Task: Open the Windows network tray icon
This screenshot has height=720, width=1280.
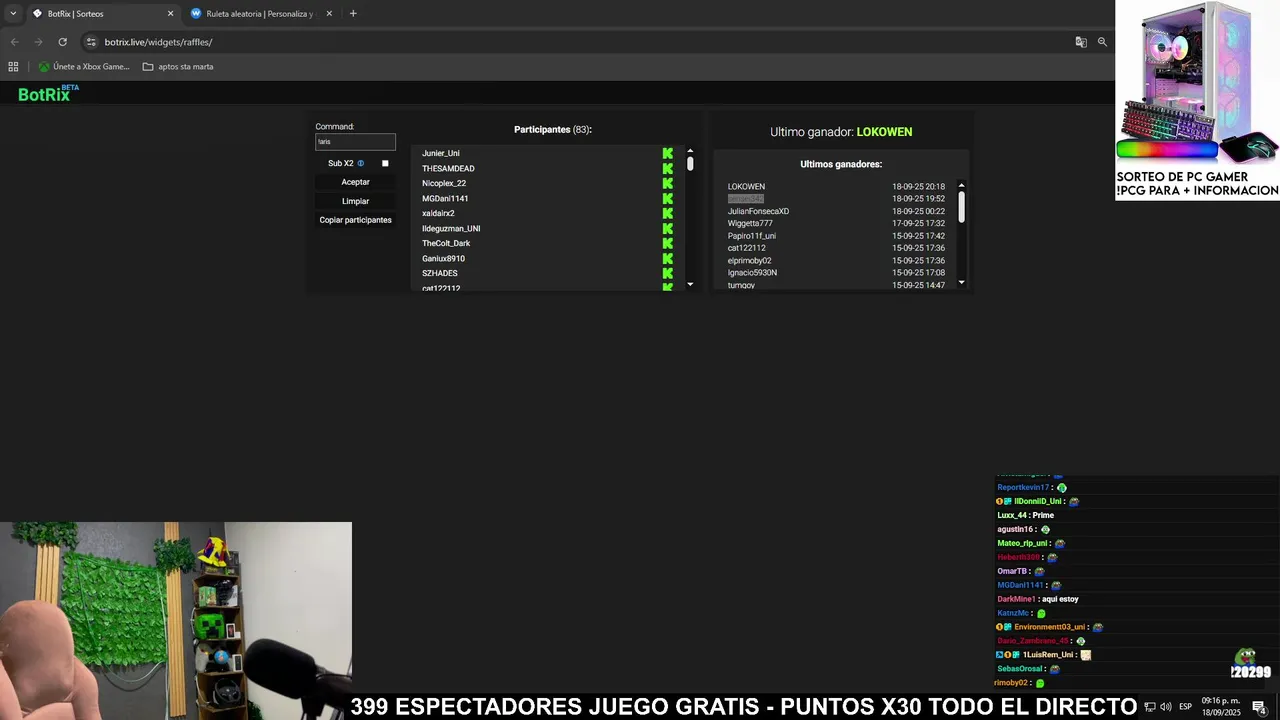Action: [1150, 707]
